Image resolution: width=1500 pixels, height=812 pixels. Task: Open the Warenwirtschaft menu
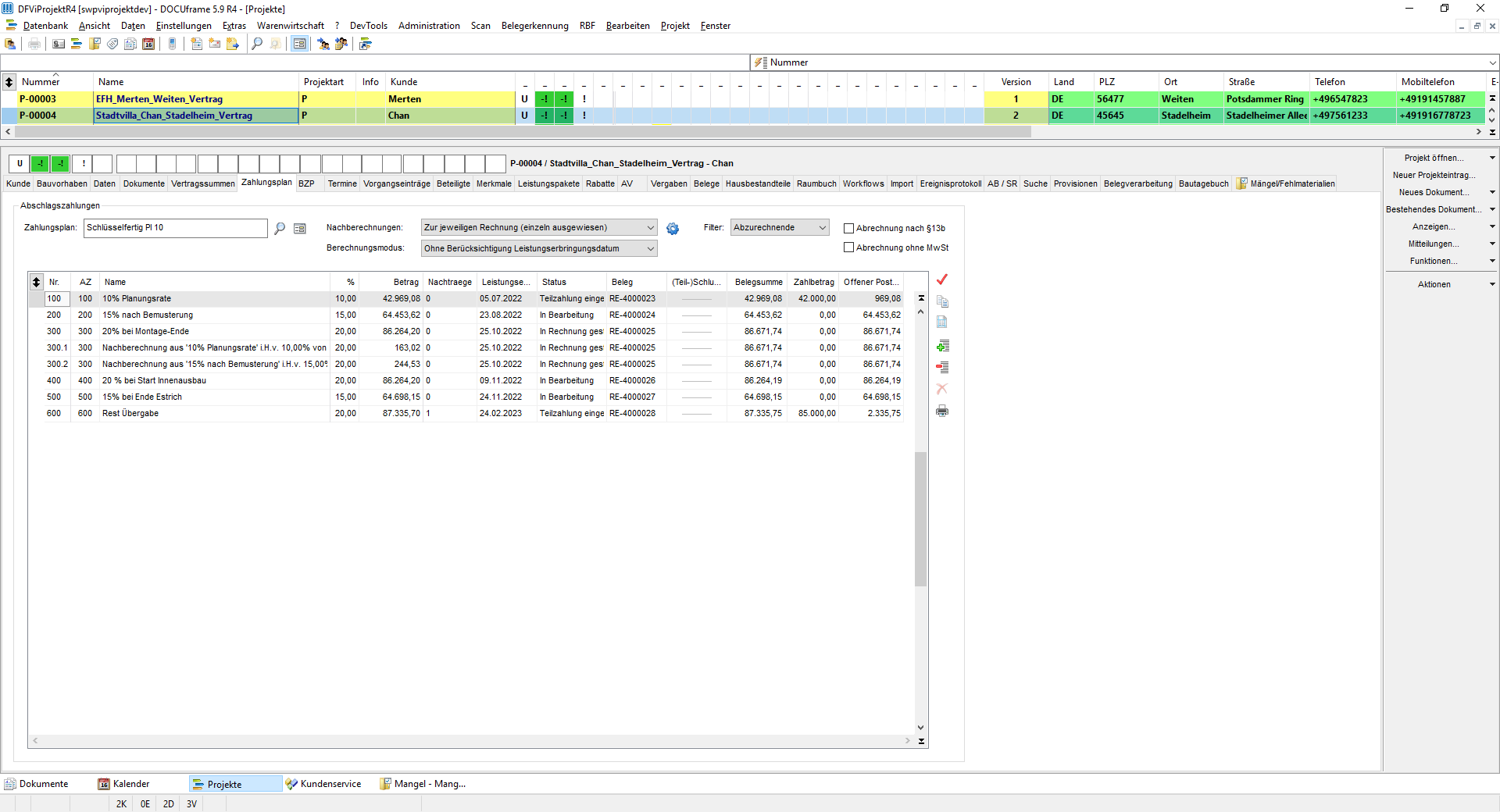click(x=290, y=26)
